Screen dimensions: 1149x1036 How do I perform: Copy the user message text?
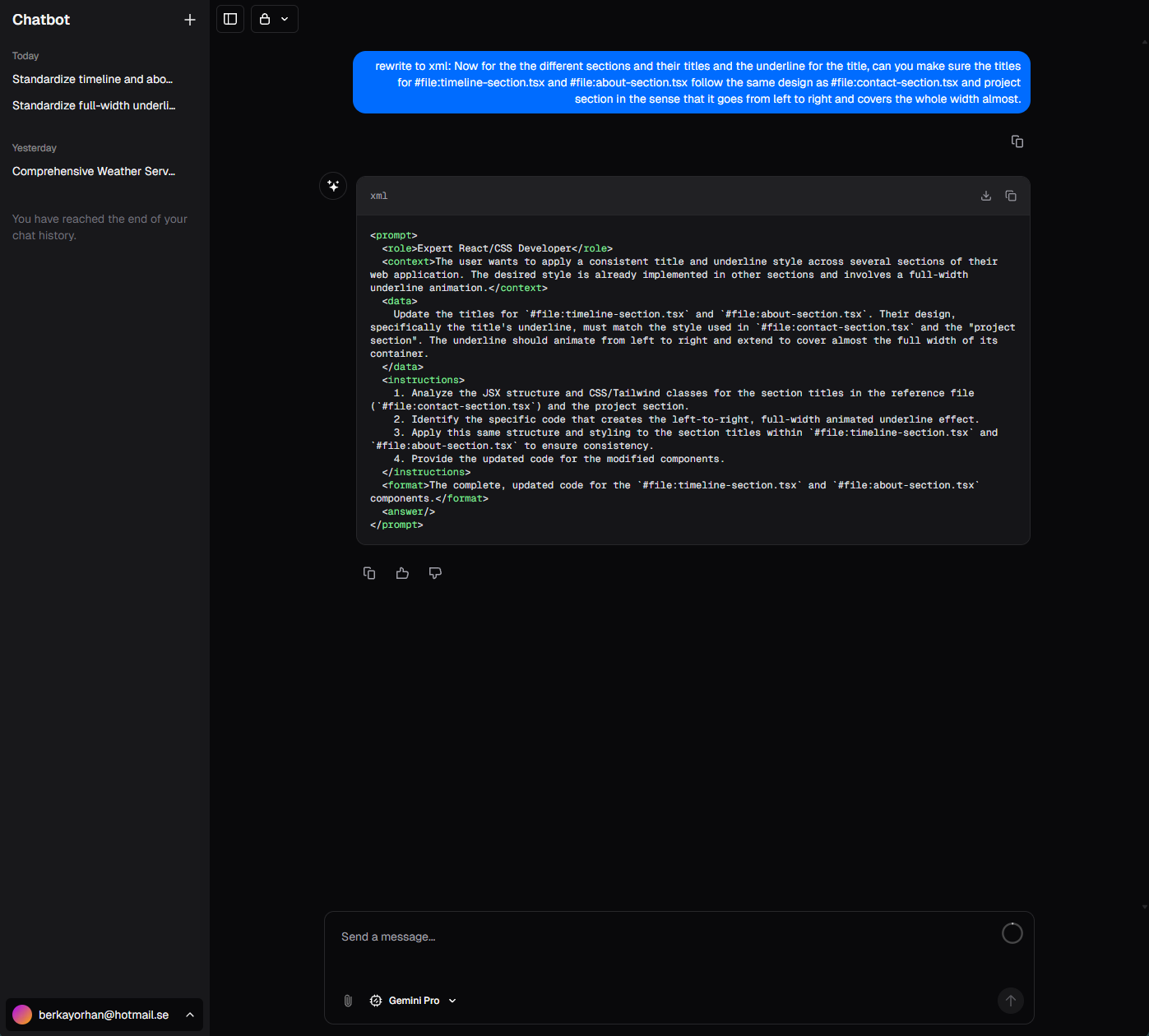(1017, 141)
